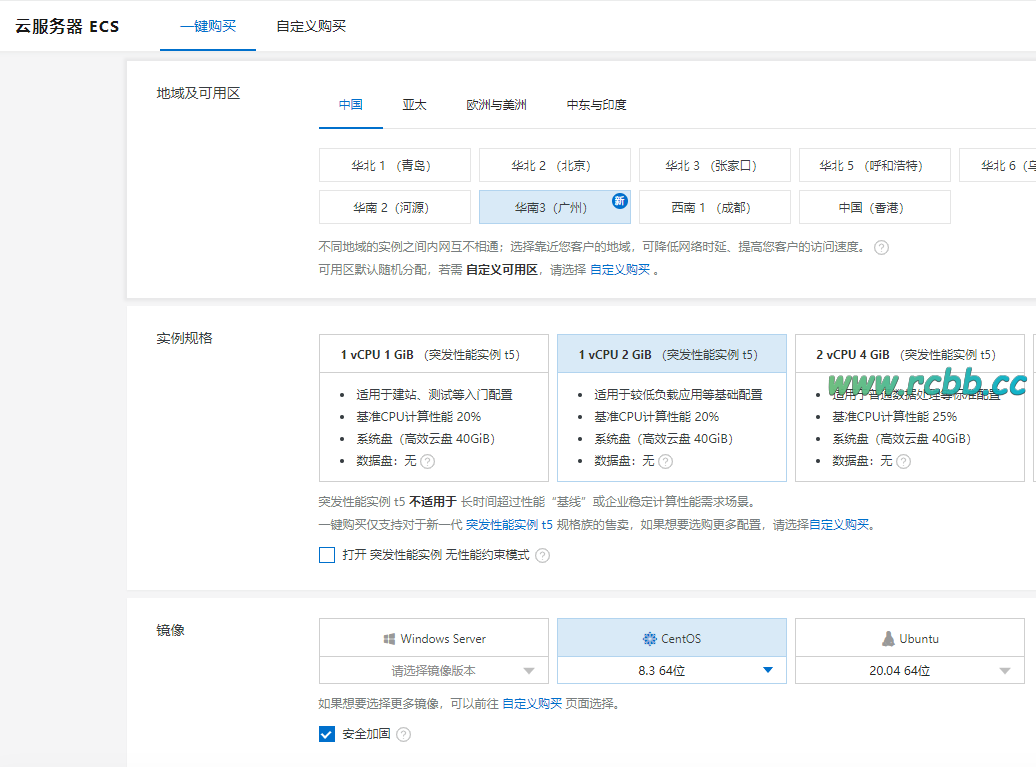Choose region 华北 5 (呼和浩特)

(x=874, y=165)
